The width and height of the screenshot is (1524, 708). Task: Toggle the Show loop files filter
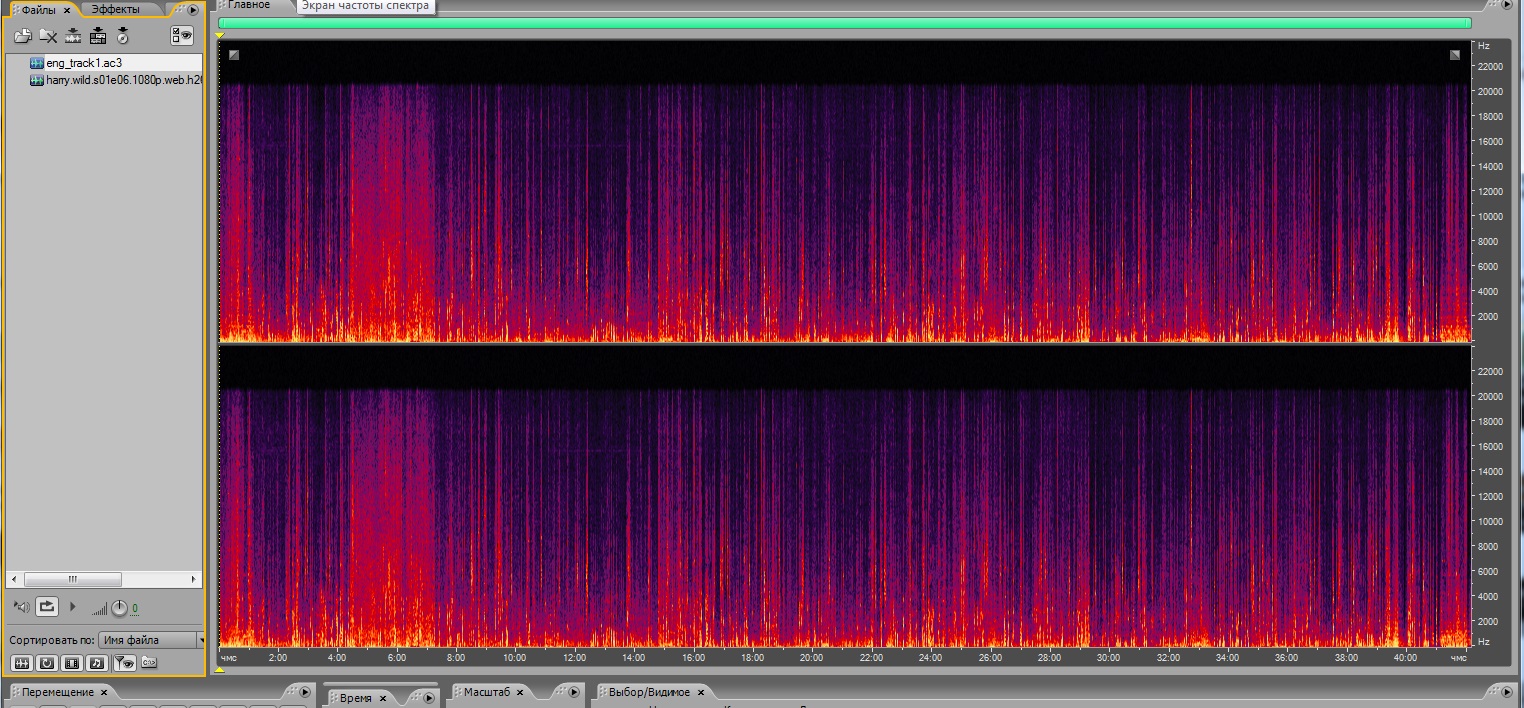[47, 662]
